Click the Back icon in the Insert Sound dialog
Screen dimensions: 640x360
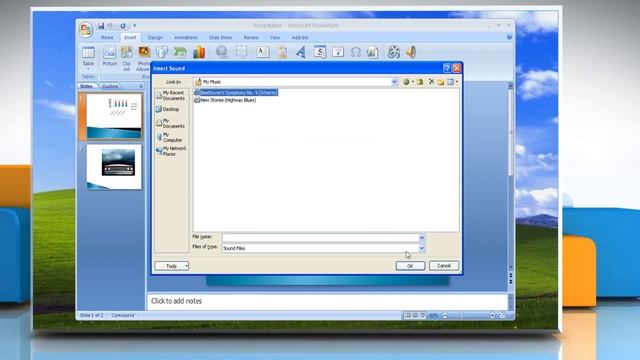406,82
